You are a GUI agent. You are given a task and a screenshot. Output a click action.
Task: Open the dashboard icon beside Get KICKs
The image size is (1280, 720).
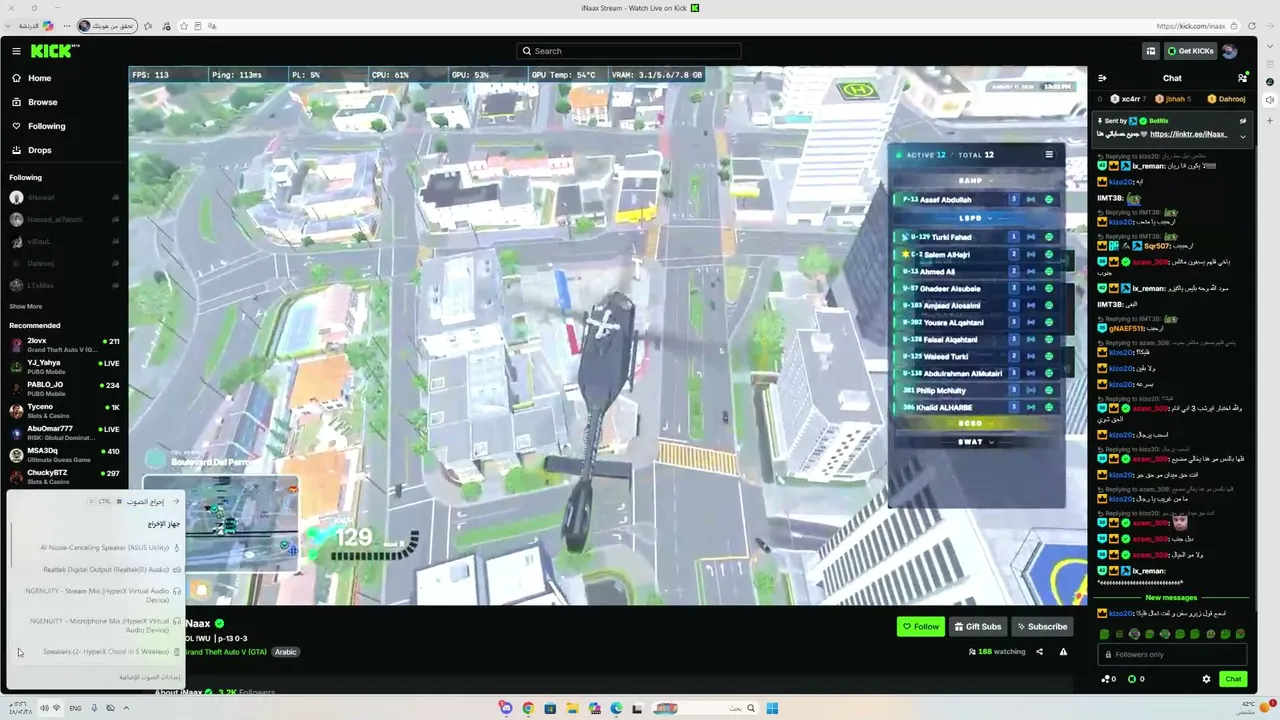pos(1151,51)
